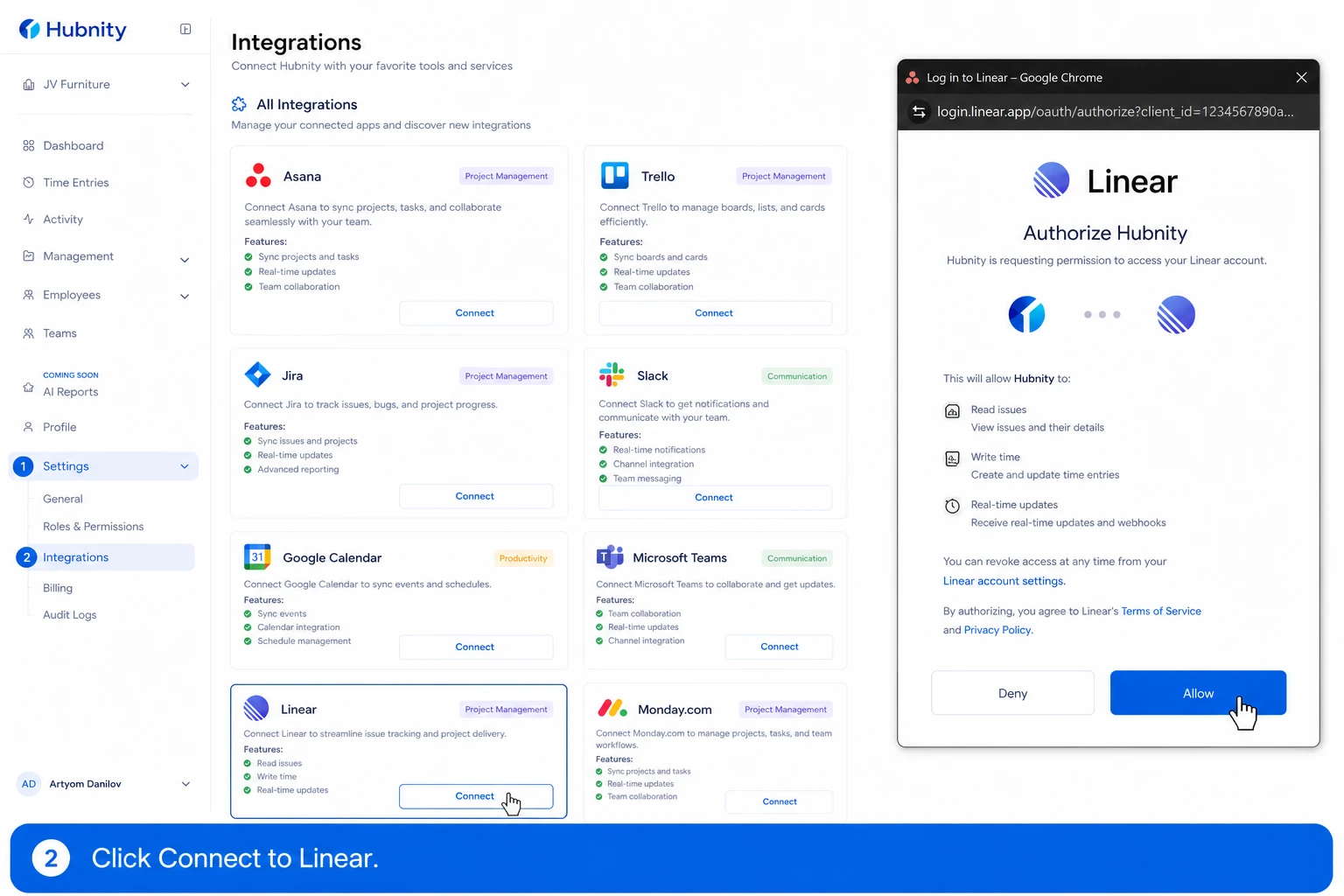Open the Artyom Danilov account menu chevron
Screen dimensions: 1344x896
point(185,784)
